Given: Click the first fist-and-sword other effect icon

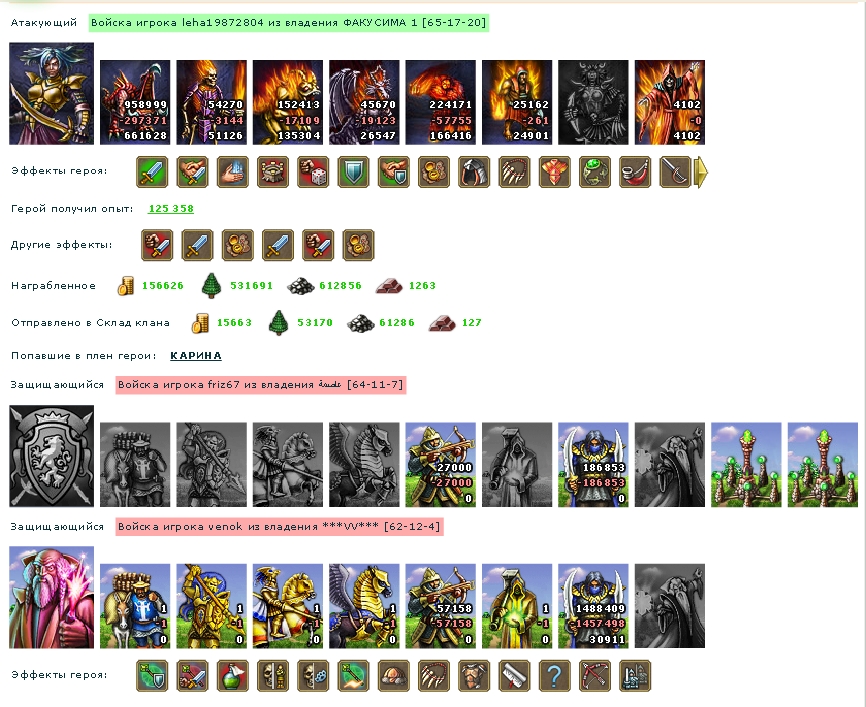Looking at the screenshot, I should (x=157, y=245).
